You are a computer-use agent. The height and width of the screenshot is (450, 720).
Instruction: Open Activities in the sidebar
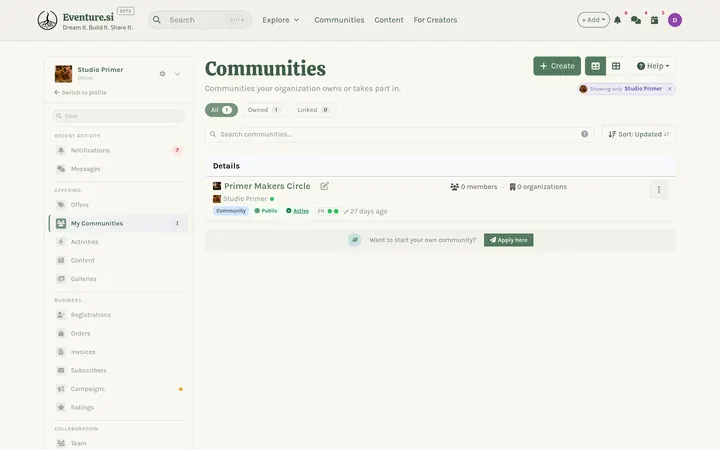[118, 242]
